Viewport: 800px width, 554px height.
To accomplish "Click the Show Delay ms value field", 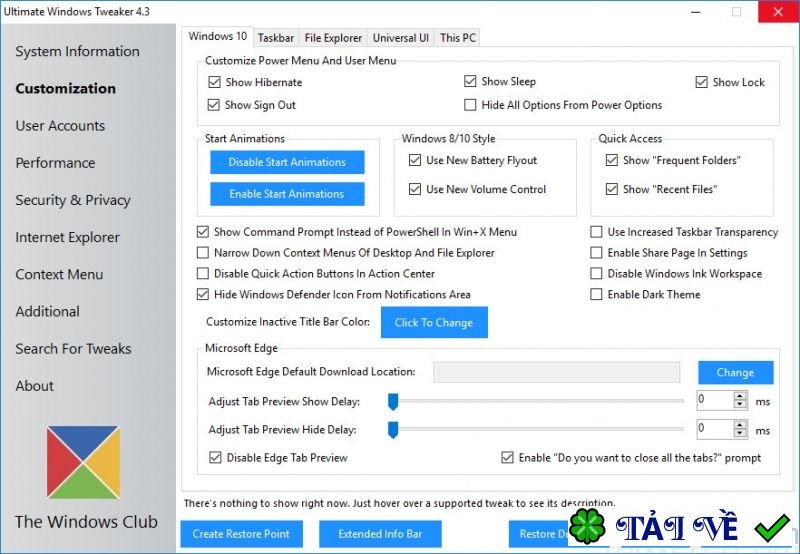I will 715,400.
